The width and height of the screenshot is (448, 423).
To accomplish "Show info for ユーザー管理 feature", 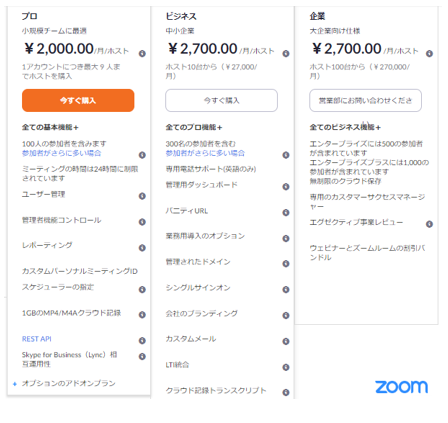I will coord(142,196).
